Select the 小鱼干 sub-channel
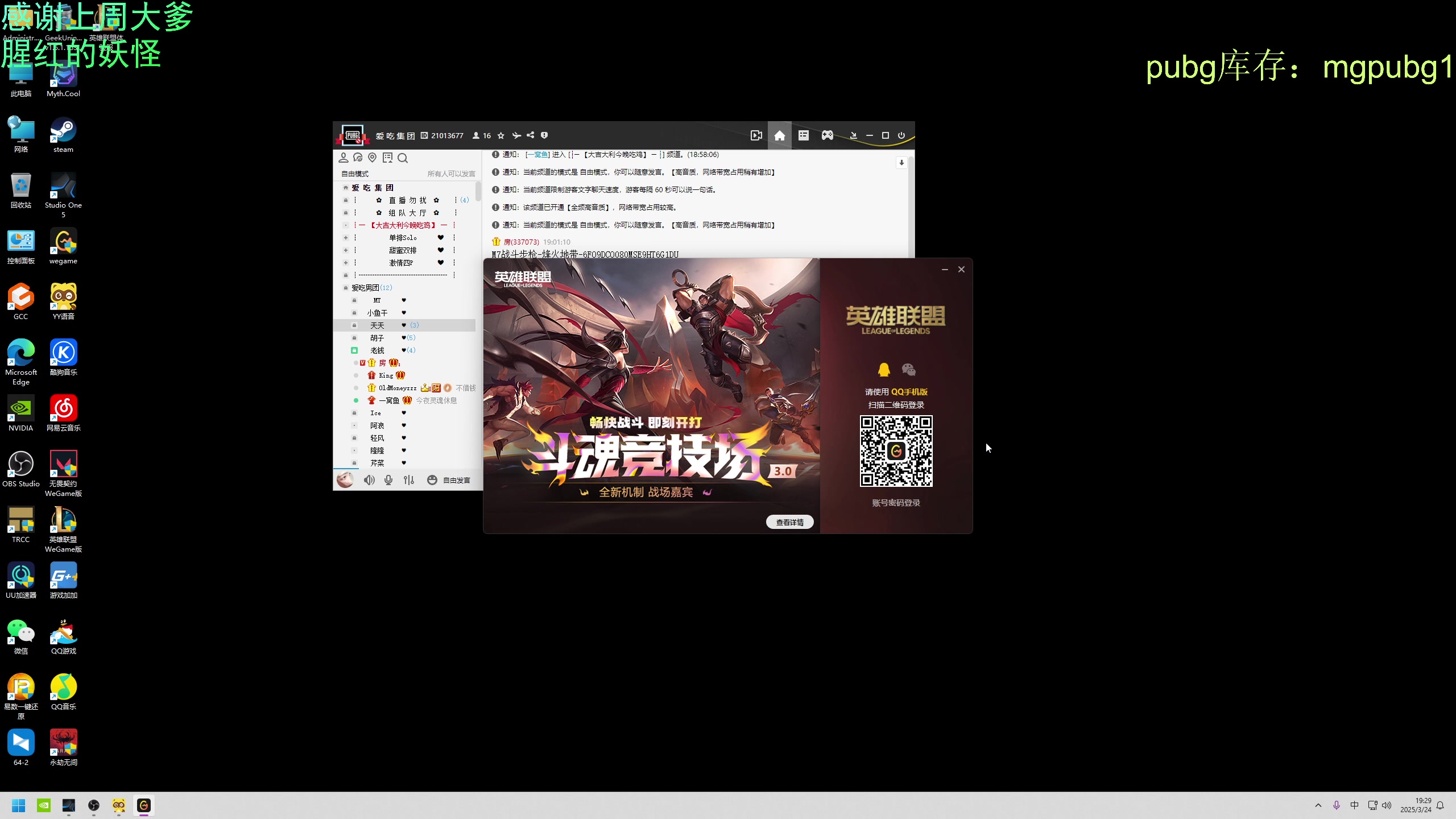 pos(377,313)
